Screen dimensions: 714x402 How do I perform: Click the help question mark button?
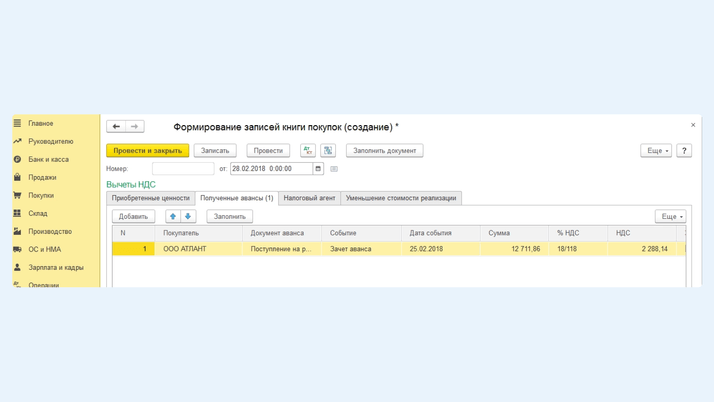(684, 150)
